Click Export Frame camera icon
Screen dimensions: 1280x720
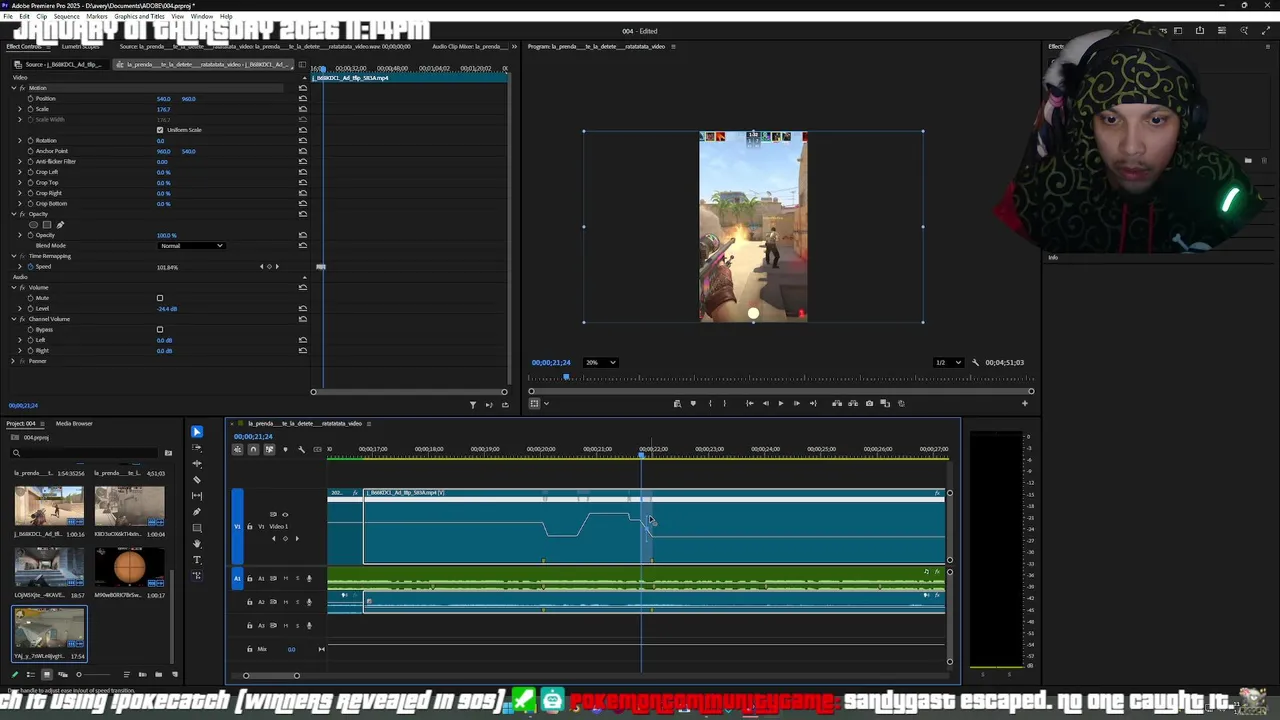tap(869, 403)
